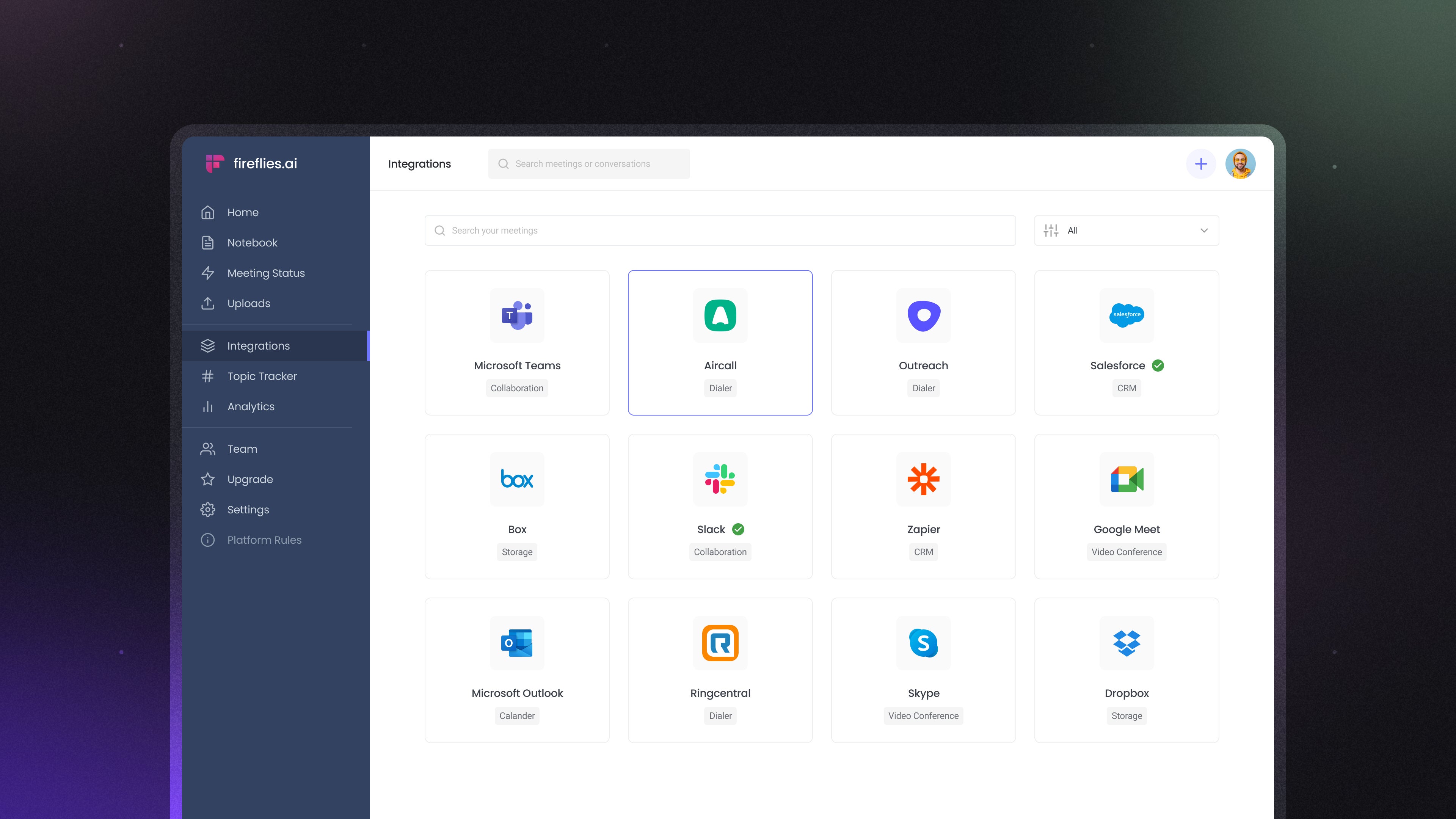Viewport: 1456px width, 819px height.
Task: Open the Platform Rules info icon
Action: [x=207, y=540]
